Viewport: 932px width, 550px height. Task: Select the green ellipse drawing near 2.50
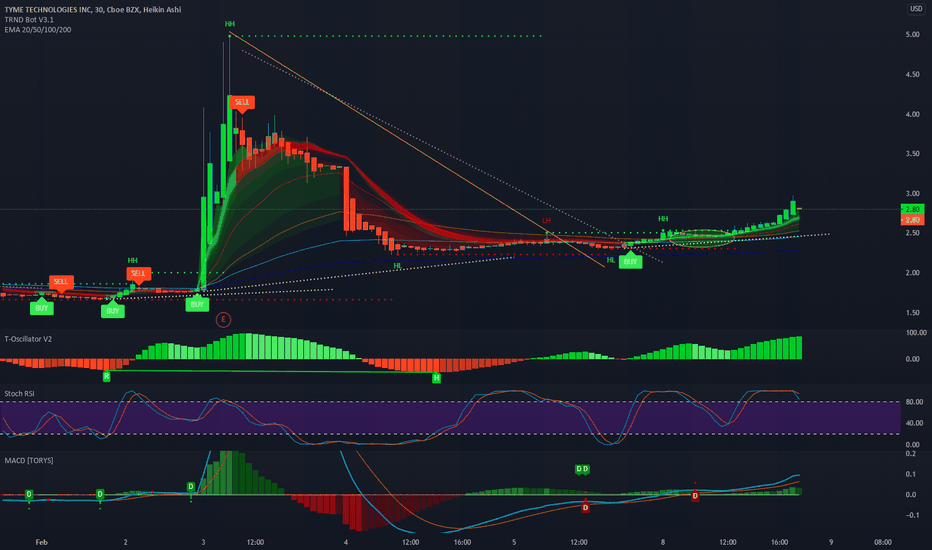(x=702, y=238)
